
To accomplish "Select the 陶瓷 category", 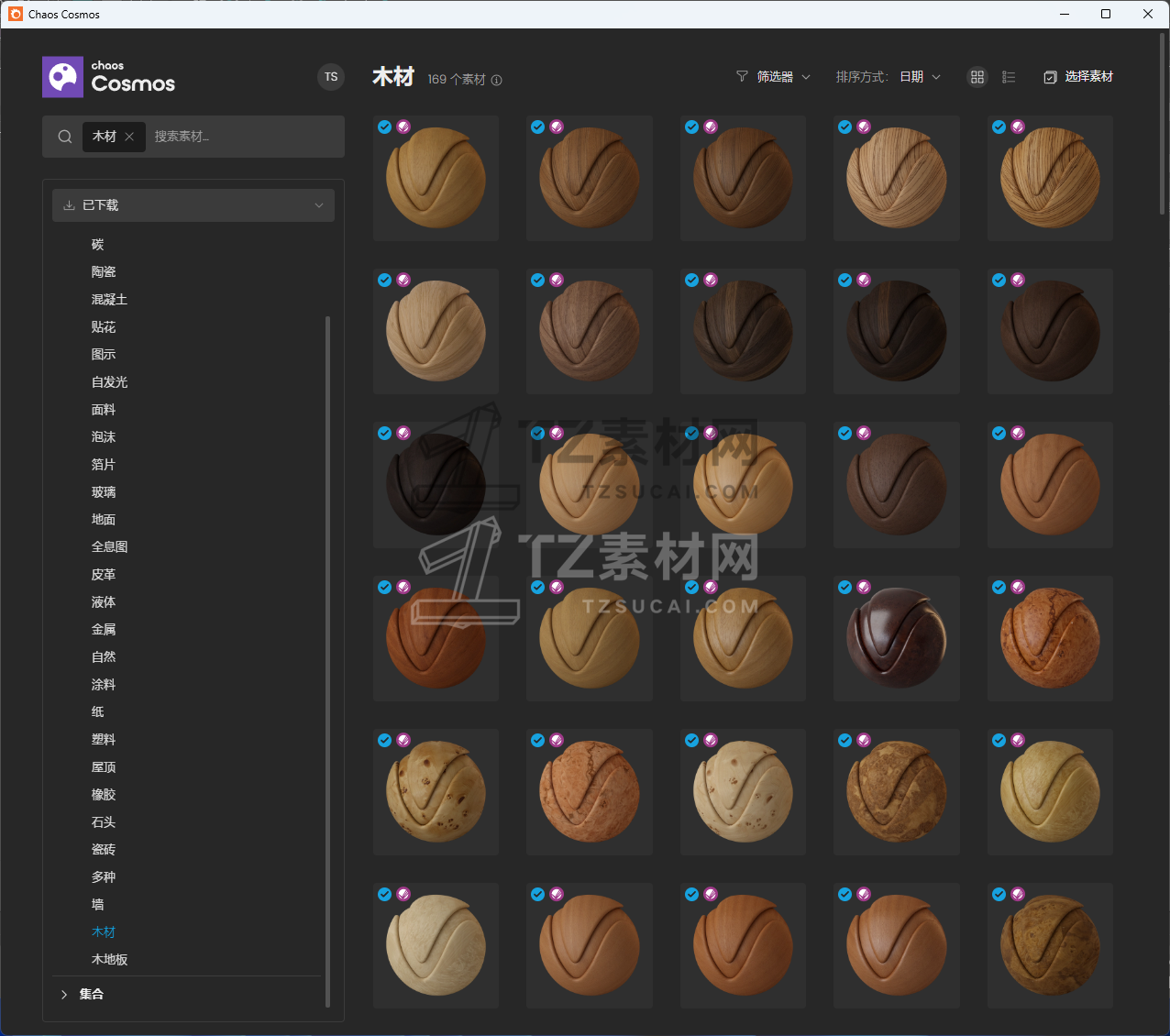I will (x=104, y=272).
